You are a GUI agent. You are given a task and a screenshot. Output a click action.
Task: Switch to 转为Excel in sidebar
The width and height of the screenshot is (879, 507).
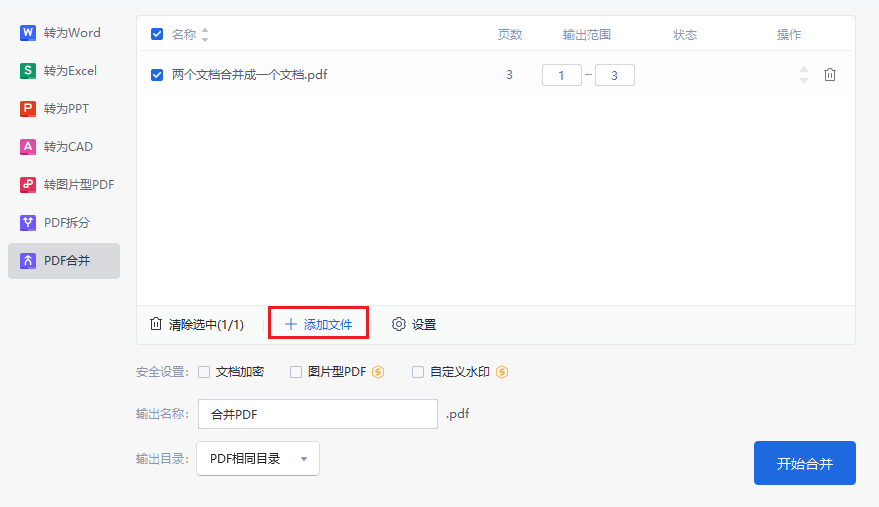pos(64,71)
